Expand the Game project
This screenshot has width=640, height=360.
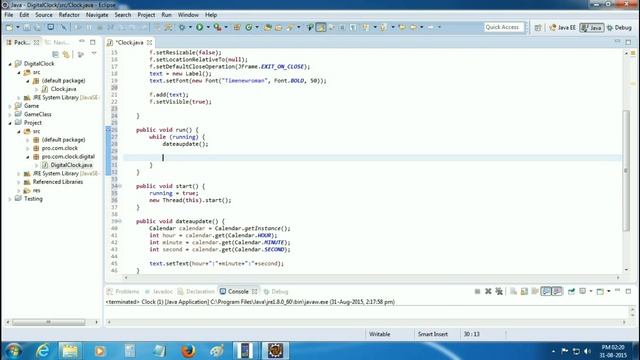[10, 106]
